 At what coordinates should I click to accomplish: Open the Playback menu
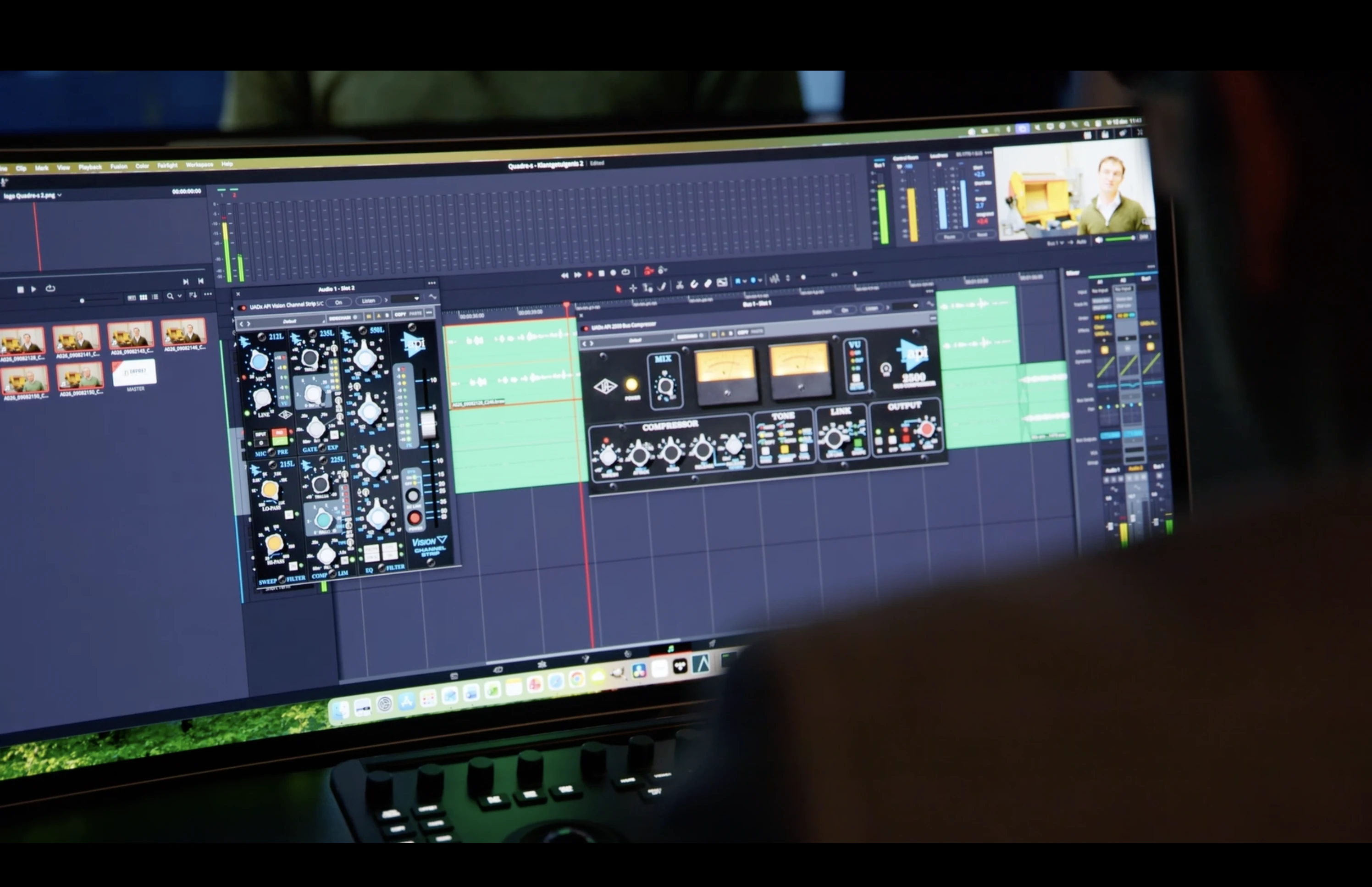90,167
